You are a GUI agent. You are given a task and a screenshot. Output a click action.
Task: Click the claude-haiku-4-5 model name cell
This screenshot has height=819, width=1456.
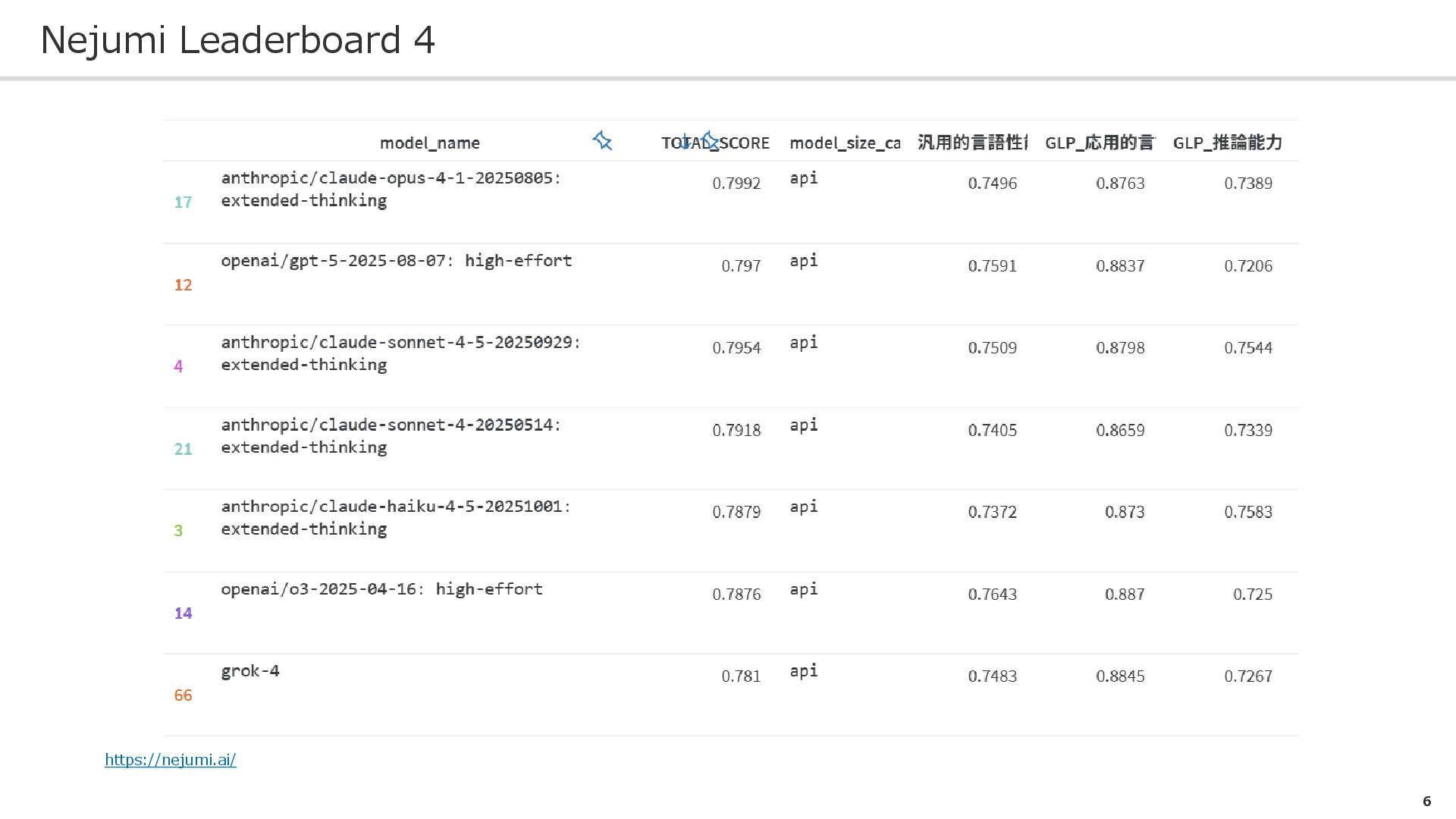point(395,518)
